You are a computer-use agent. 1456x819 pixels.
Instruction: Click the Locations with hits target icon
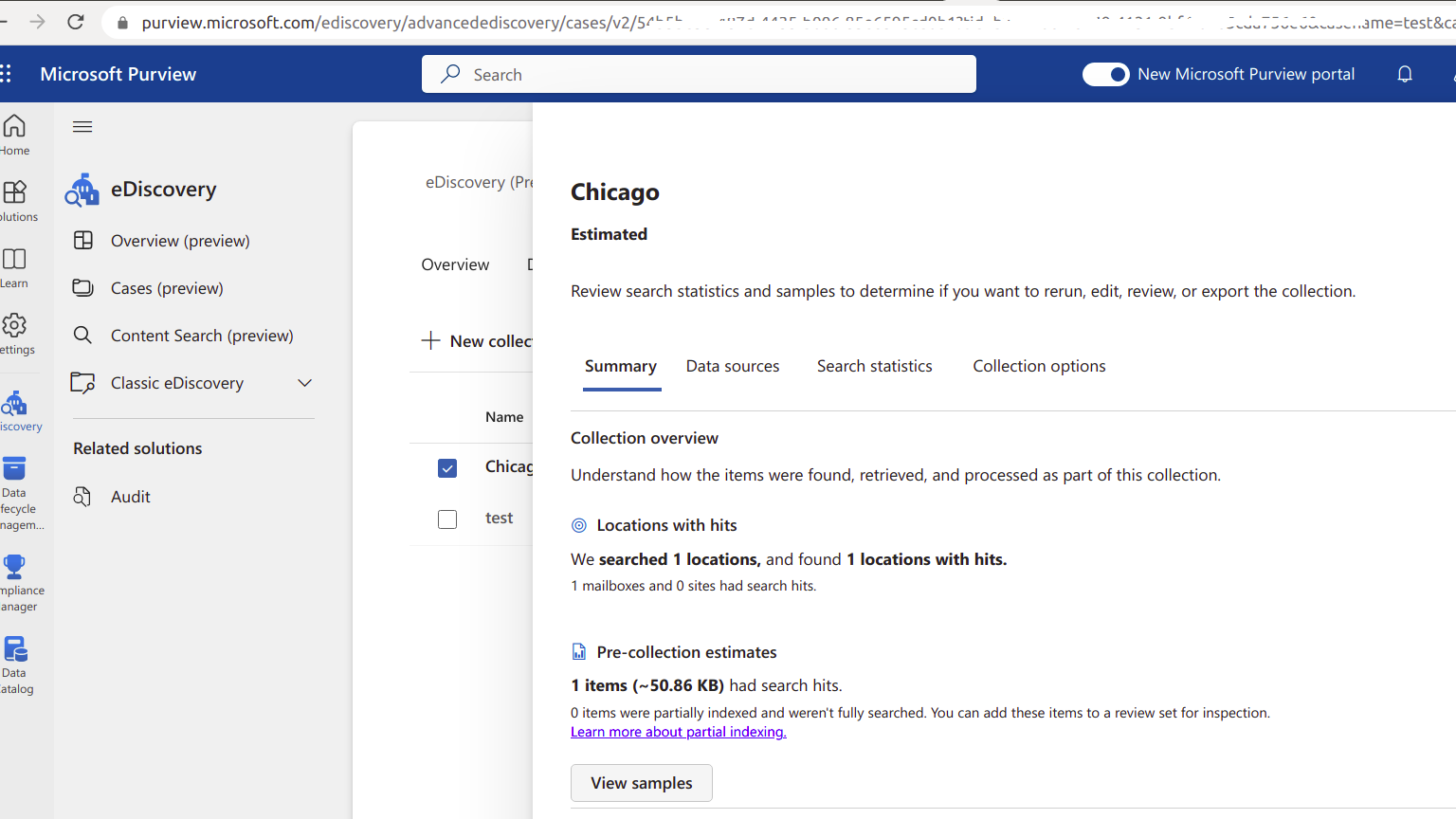(579, 525)
